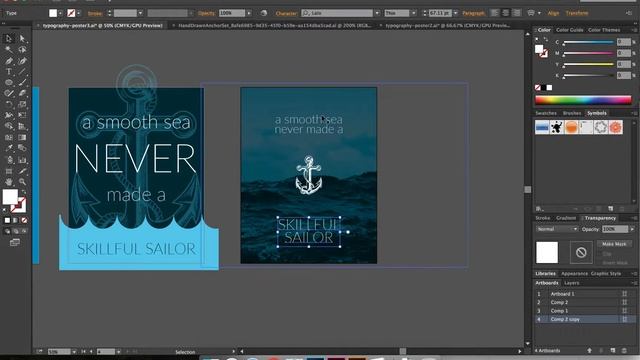The height and width of the screenshot is (360, 640).
Task: Click the Recolor Artwork wheel icon
Action: click(264, 13)
